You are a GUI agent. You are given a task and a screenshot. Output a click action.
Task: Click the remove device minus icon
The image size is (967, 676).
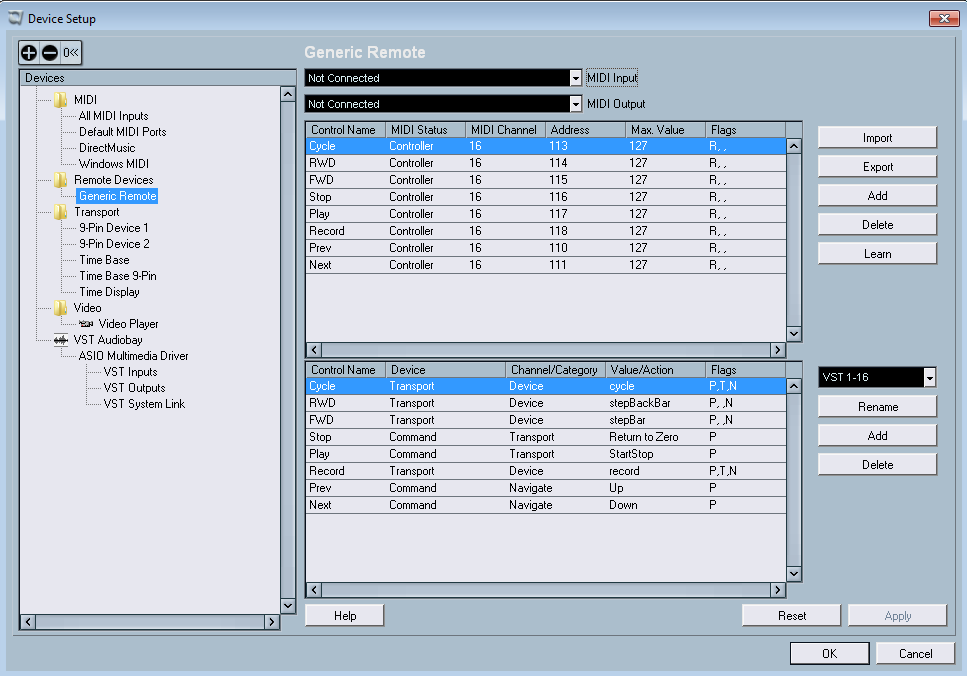49,52
